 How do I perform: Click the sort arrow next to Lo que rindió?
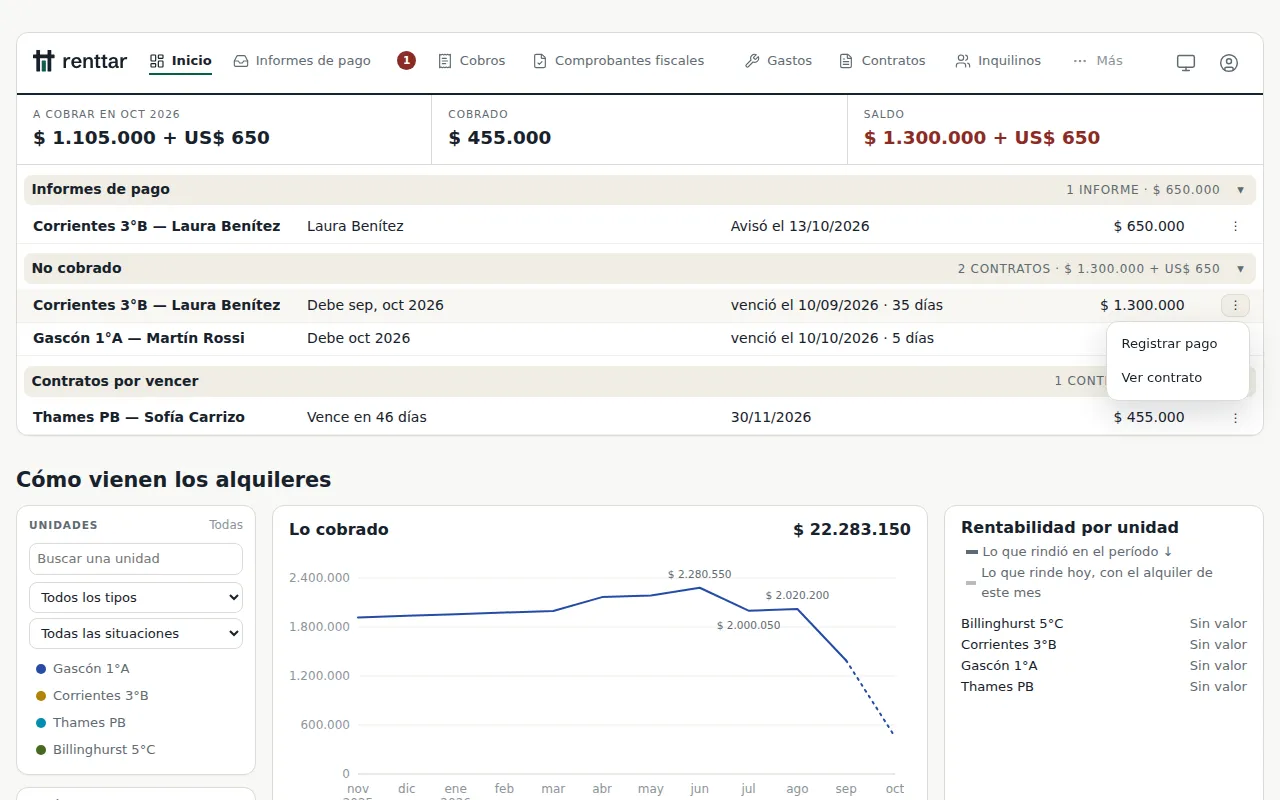click(1167, 551)
